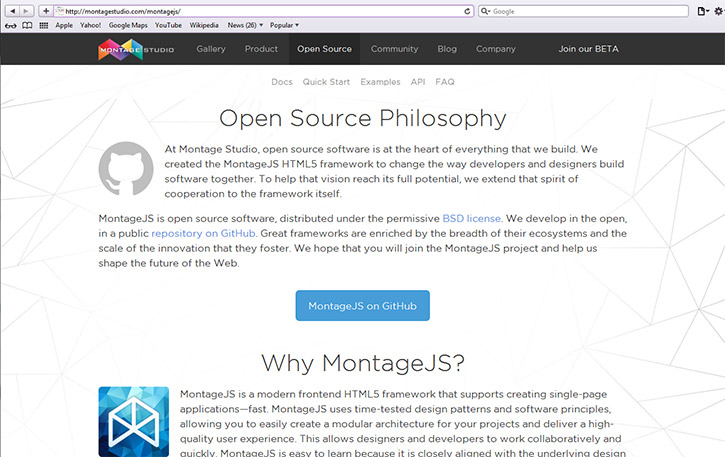This screenshot has height=457, width=725.
Task: Click the GitHub Octocat icon
Action: point(126,168)
